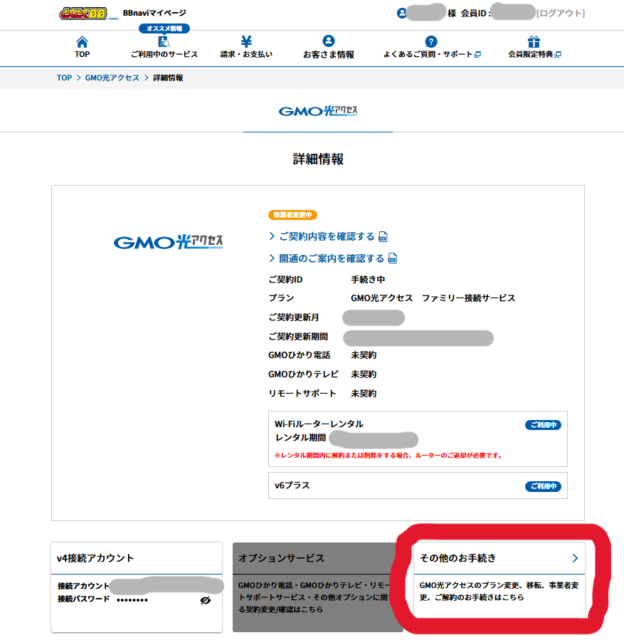Toggle connection password visibility eye icon
Image resolution: width=624 pixels, height=640 pixels.
point(205,601)
